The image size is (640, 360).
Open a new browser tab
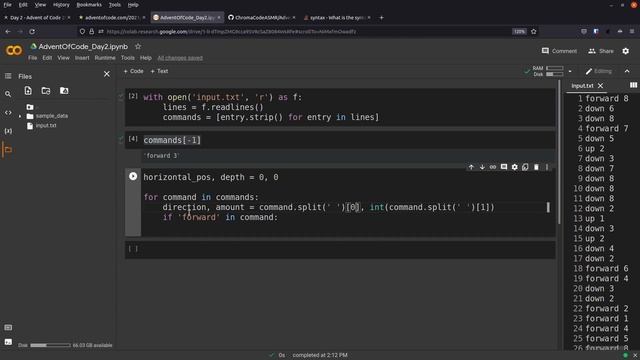click(382, 18)
